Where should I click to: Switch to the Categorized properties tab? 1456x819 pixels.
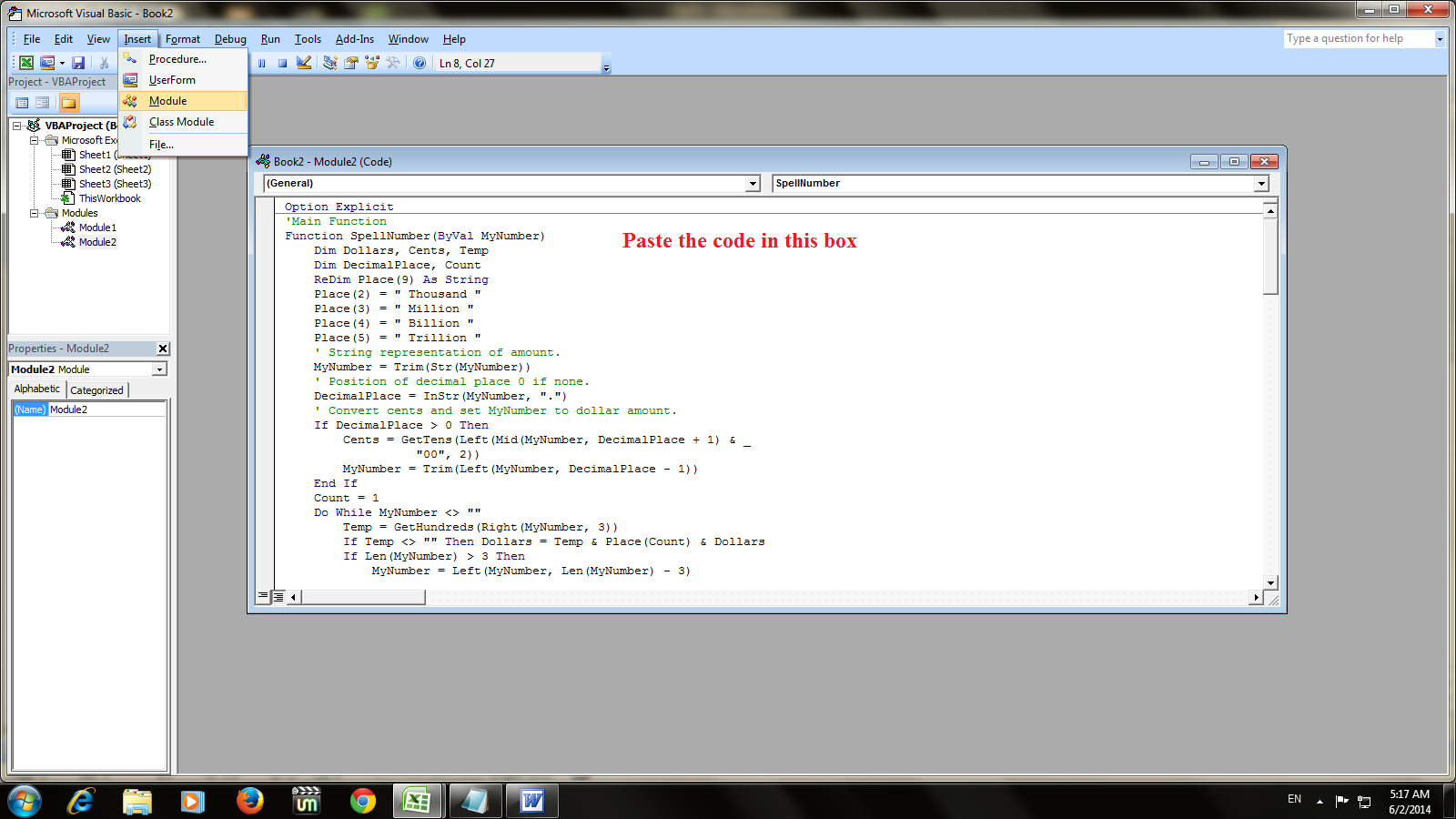click(x=96, y=390)
